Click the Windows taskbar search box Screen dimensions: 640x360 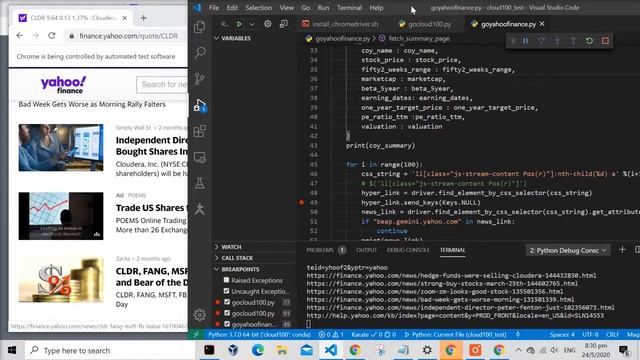[x=111, y=350]
